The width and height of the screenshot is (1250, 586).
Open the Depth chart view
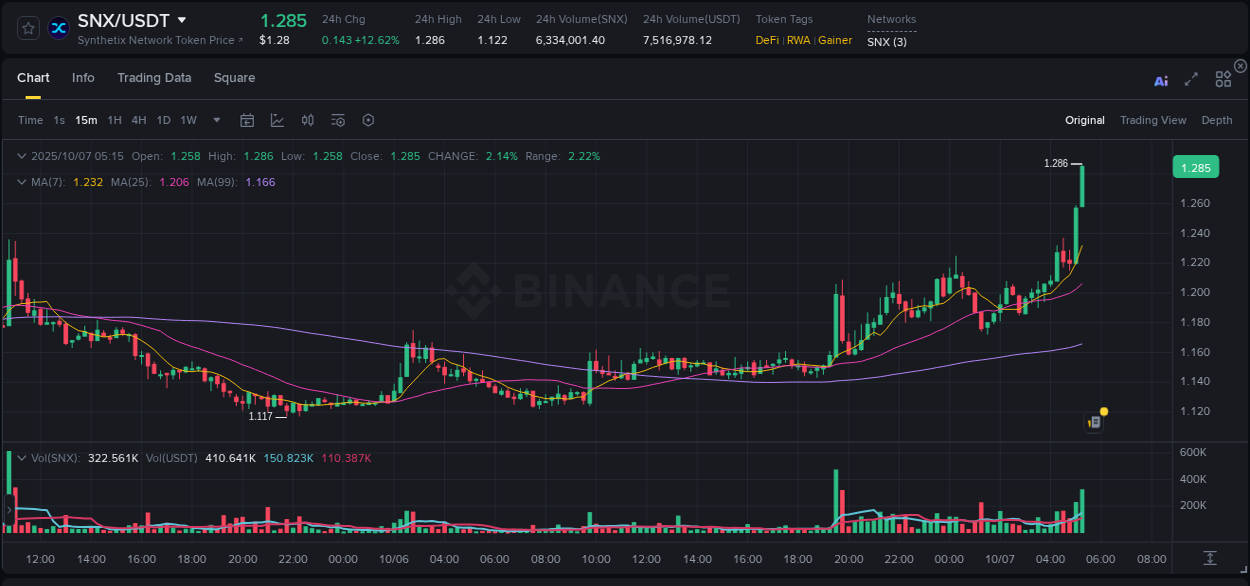(x=1216, y=120)
